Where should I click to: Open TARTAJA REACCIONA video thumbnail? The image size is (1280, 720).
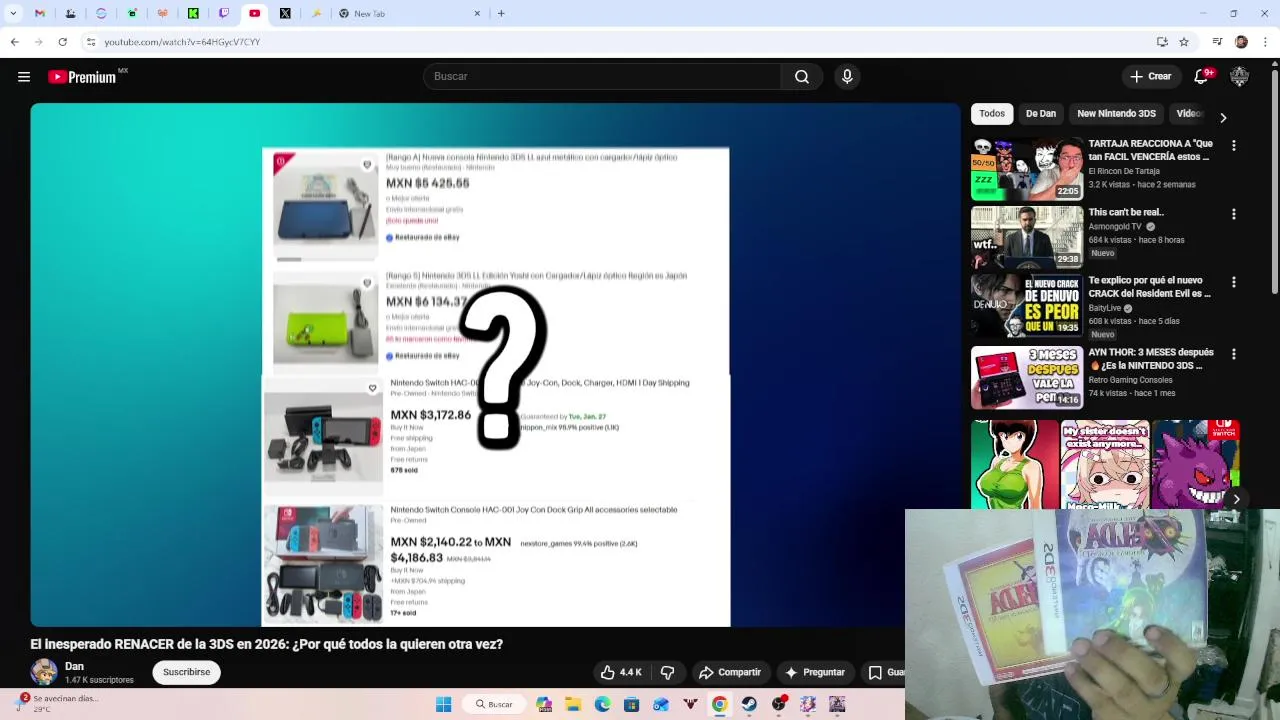1027,169
